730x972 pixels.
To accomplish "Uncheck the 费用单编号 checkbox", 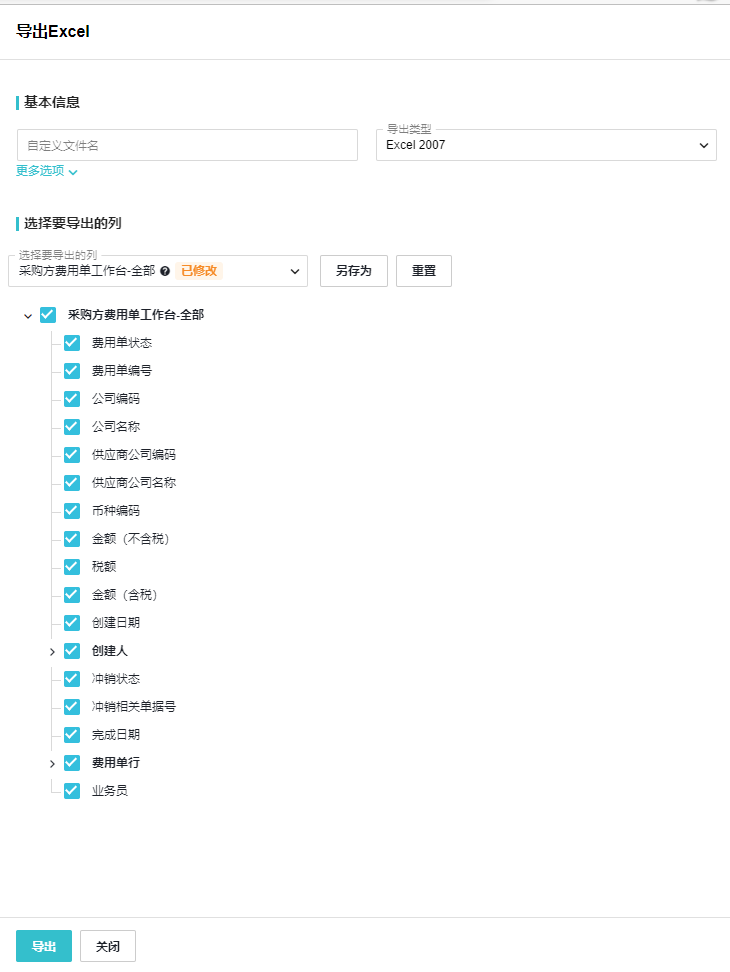I will tap(72, 371).
